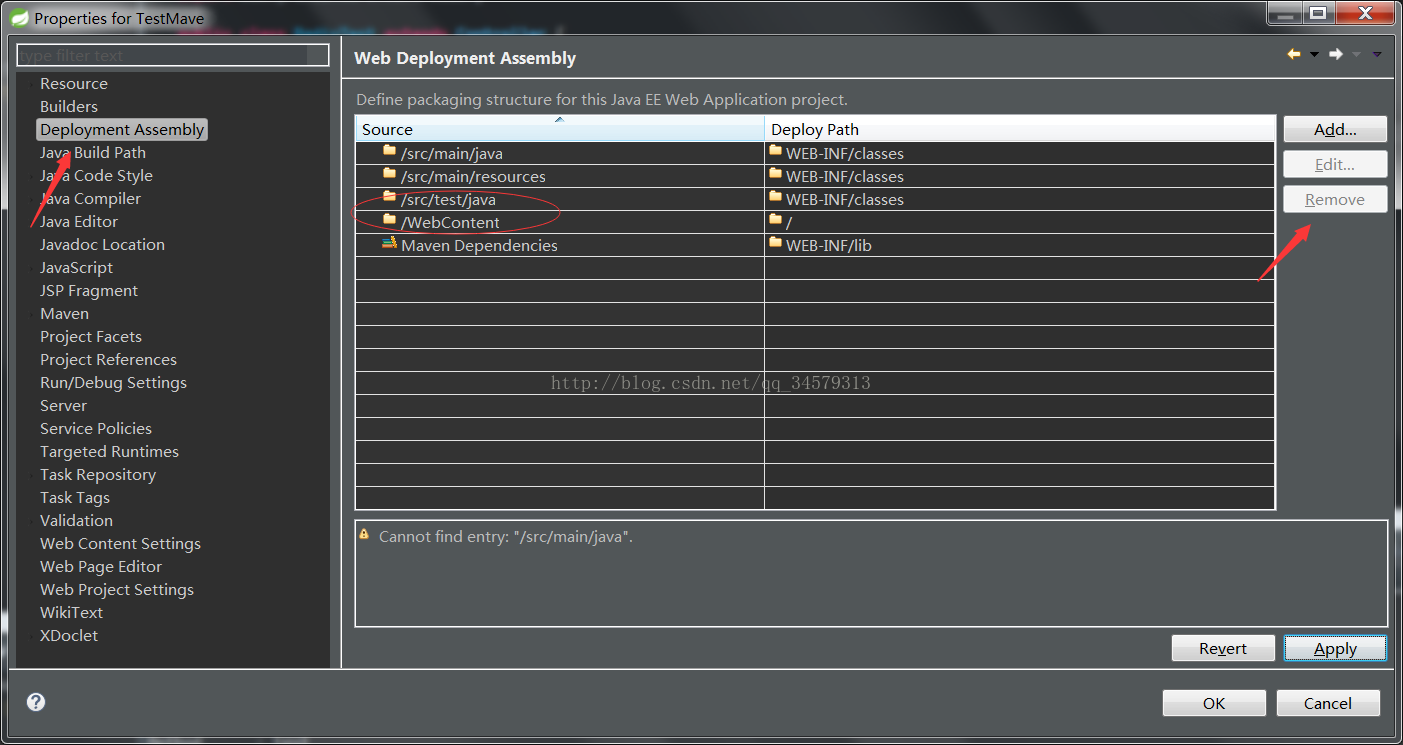Viewport: 1403px width, 745px height.
Task: Open the Java Code Style page
Action: 96,176
